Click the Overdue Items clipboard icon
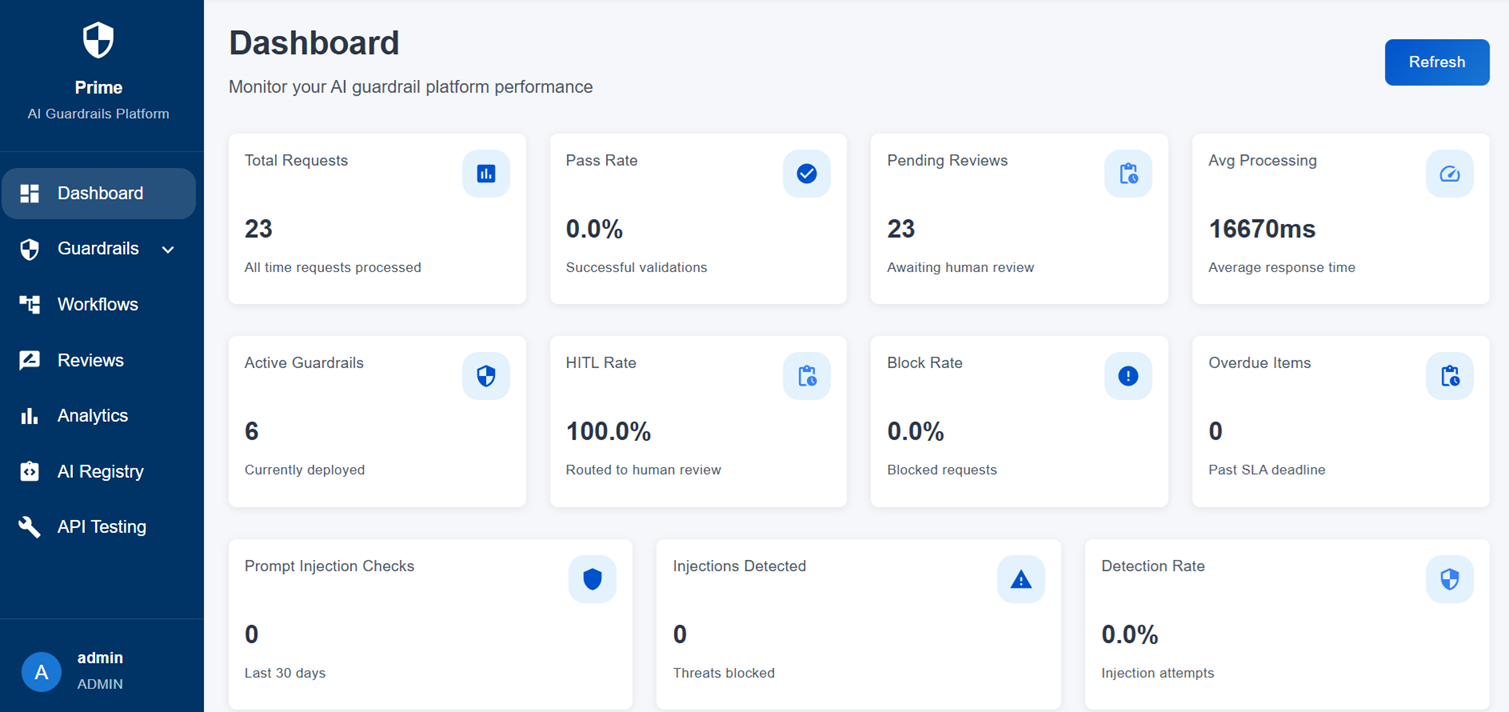This screenshot has width=1509, height=712. (x=1449, y=375)
